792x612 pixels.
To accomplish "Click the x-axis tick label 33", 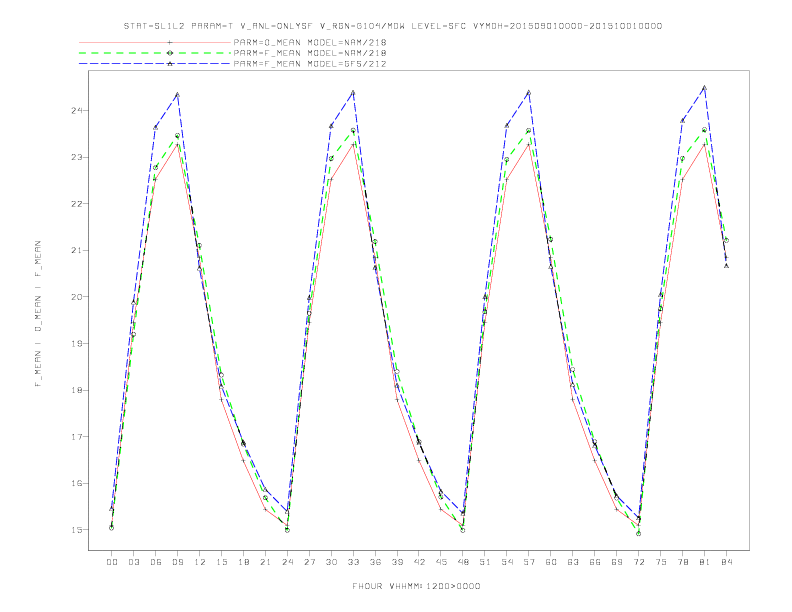I will pyautogui.click(x=353, y=562).
